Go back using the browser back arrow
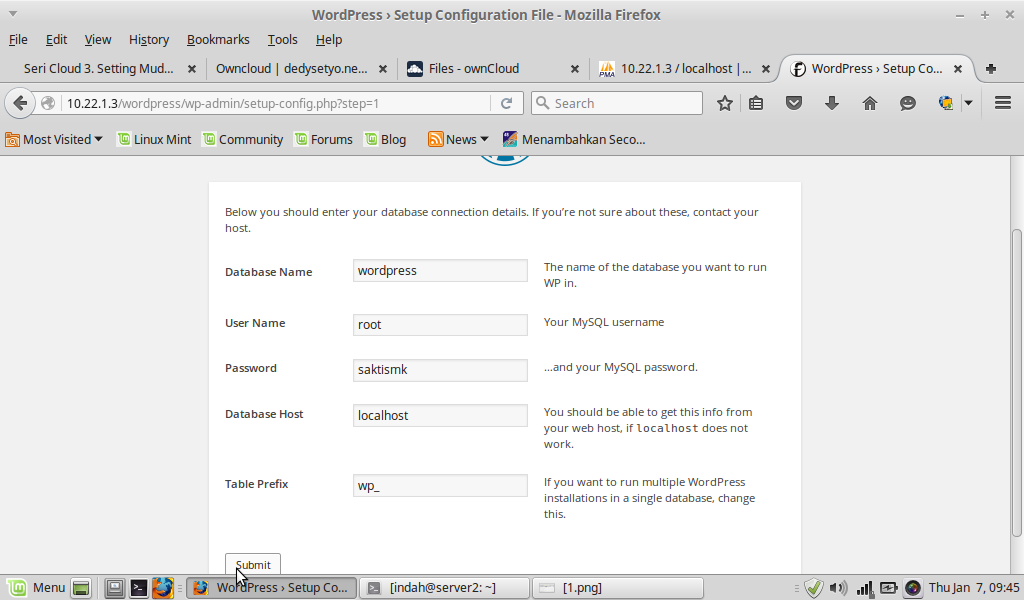The image size is (1024, 600). pyautogui.click(x=20, y=103)
